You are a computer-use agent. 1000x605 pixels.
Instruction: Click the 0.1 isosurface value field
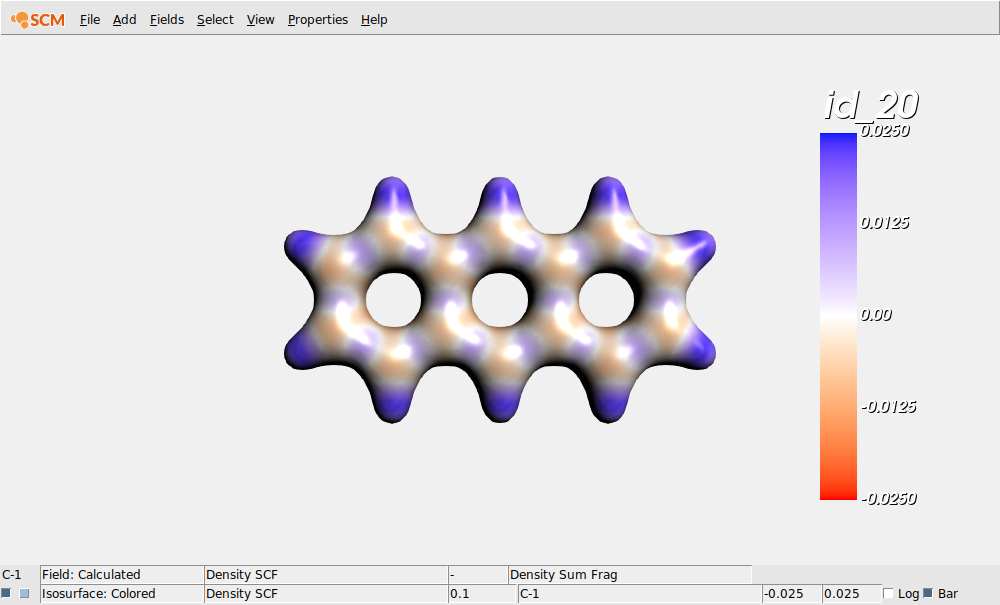click(x=480, y=593)
